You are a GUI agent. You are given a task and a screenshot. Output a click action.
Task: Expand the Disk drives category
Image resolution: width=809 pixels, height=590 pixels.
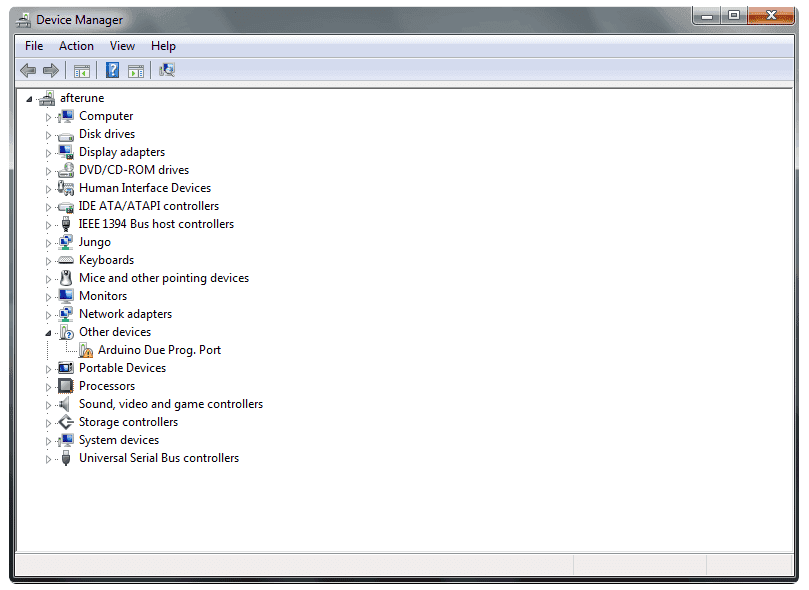point(47,135)
